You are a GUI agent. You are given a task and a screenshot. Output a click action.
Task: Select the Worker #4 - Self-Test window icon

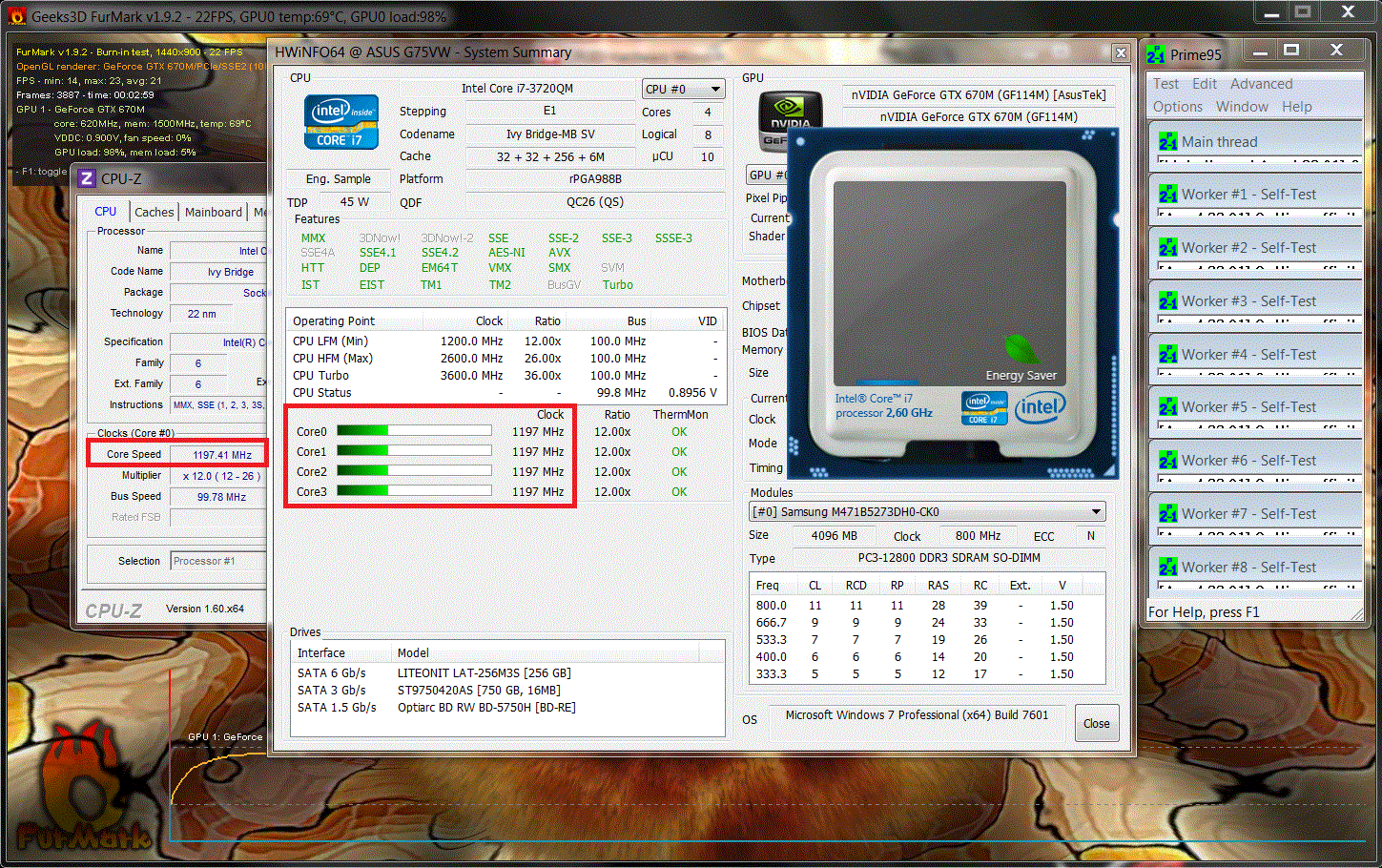click(1167, 354)
